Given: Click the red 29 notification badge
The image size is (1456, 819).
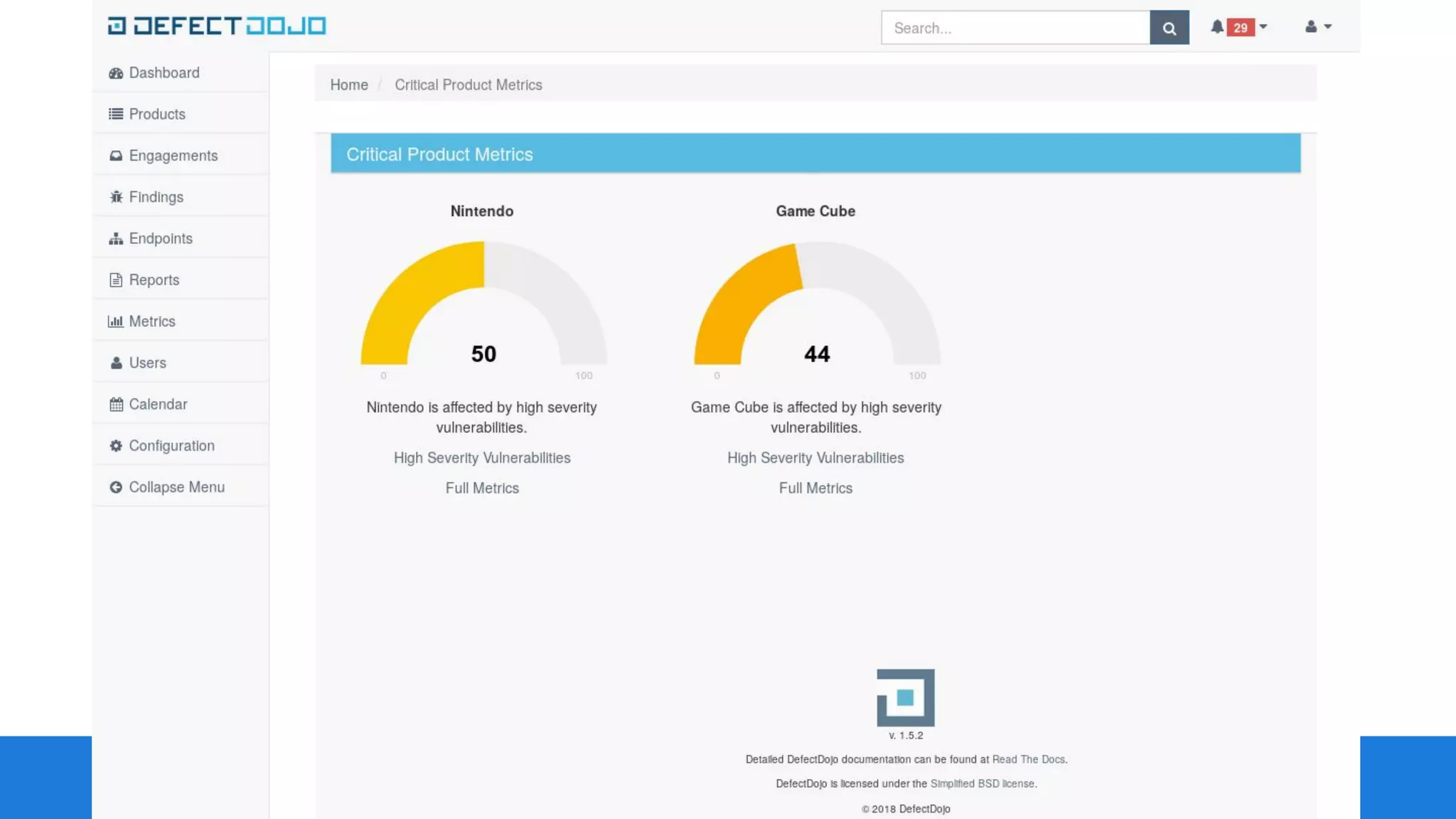Looking at the screenshot, I should pyautogui.click(x=1241, y=28).
